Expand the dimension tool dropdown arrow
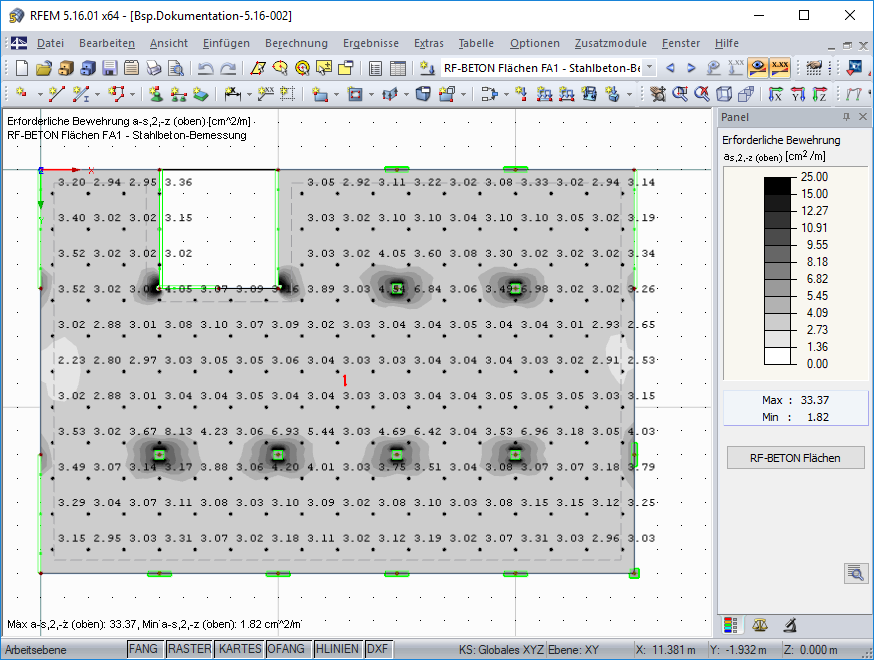Screen dimensions: 874x660 [x=249, y=94]
